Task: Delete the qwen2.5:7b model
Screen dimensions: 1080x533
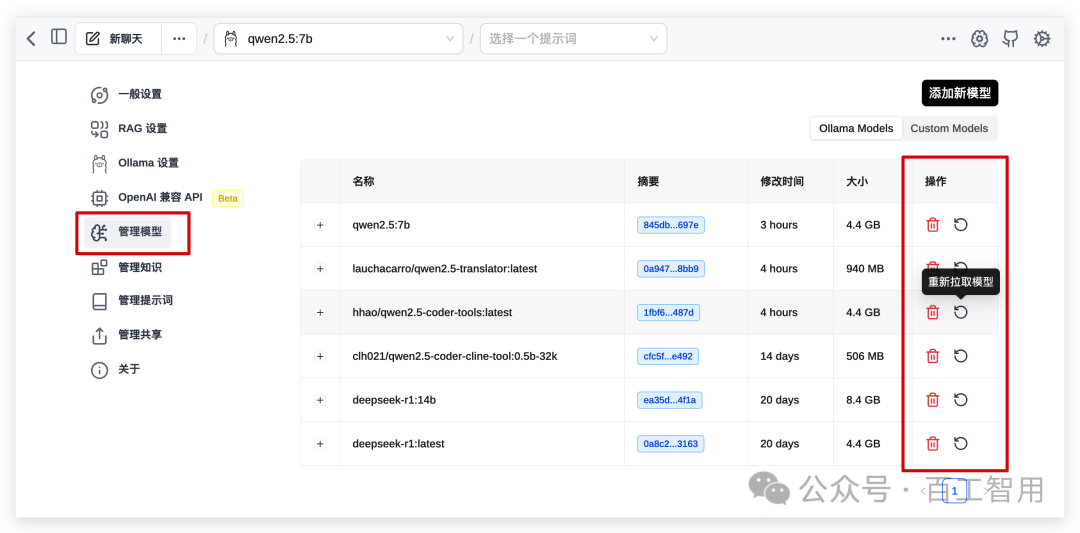Action: click(x=933, y=224)
